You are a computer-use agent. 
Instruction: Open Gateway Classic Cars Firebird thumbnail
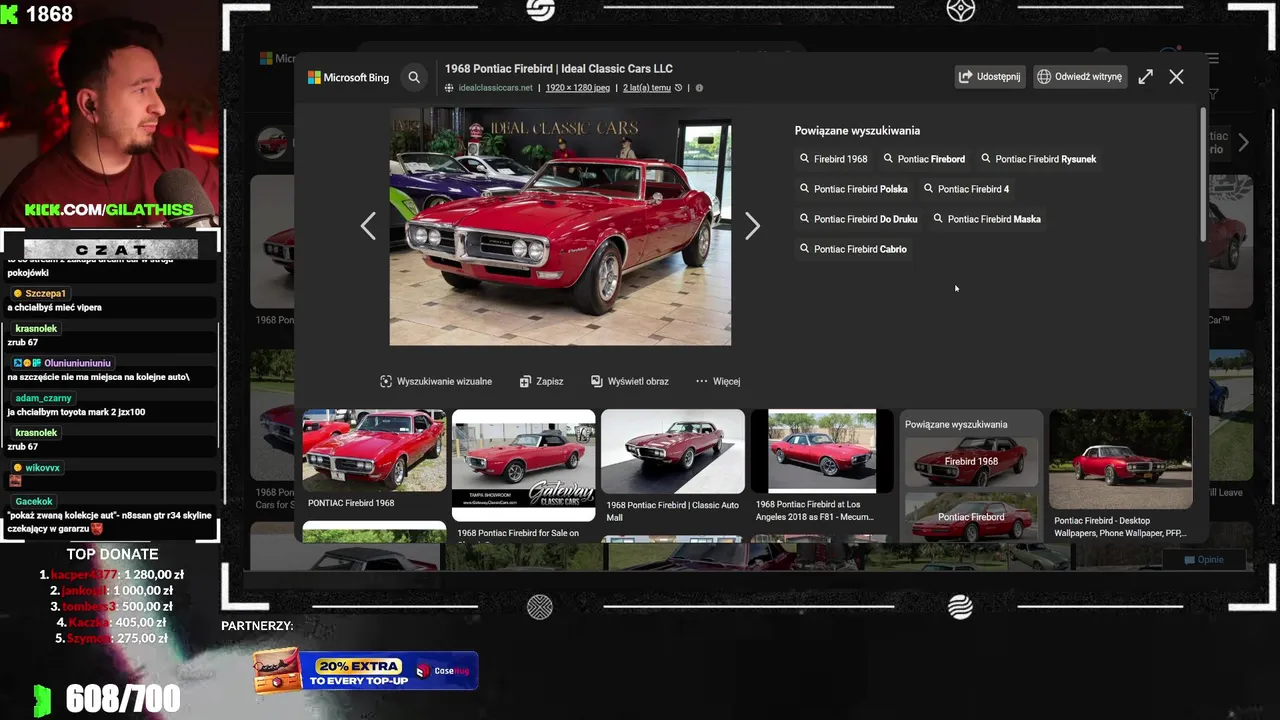(523, 465)
